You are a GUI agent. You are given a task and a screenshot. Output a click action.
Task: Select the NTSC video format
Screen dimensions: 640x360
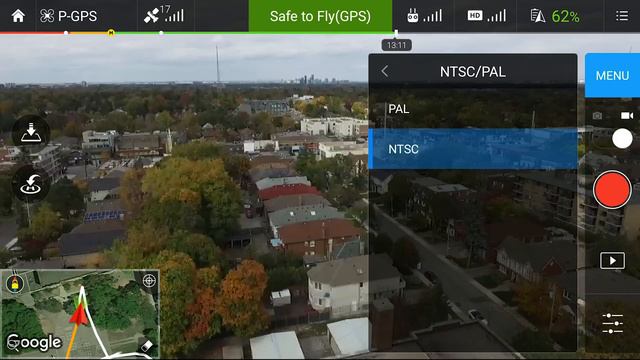(x=473, y=149)
